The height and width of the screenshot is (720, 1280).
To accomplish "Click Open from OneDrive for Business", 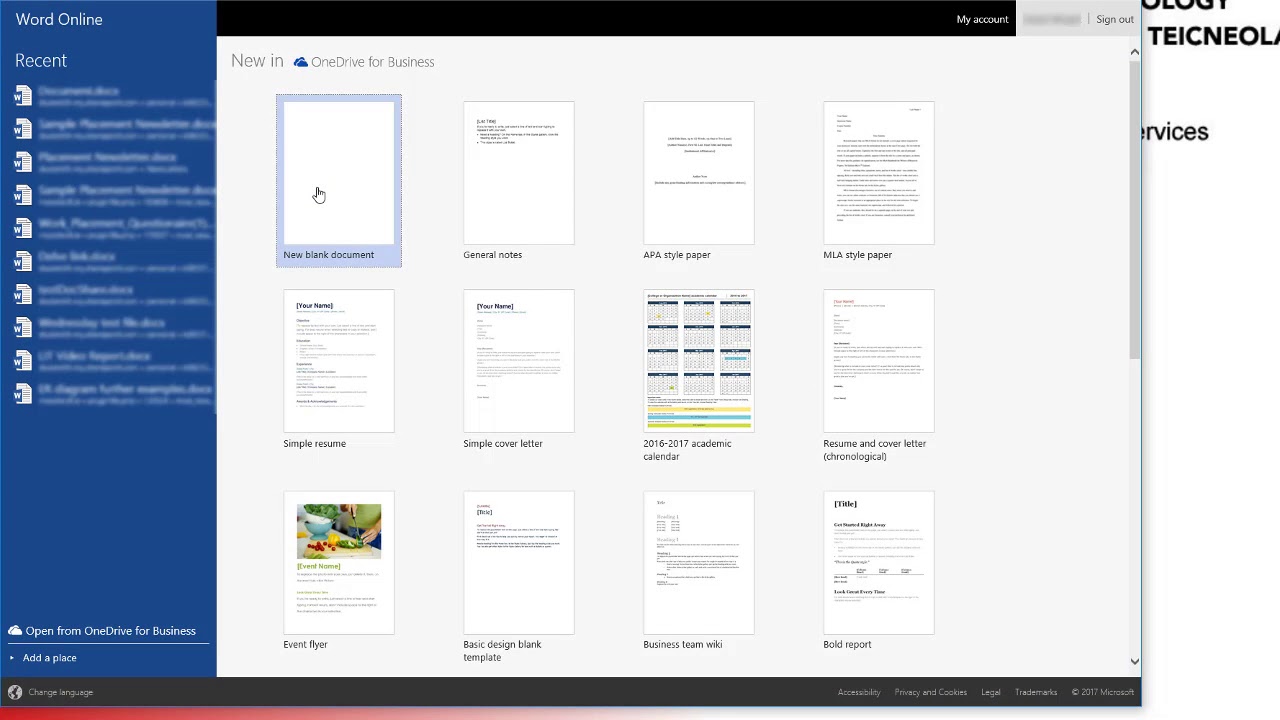I will point(111,631).
